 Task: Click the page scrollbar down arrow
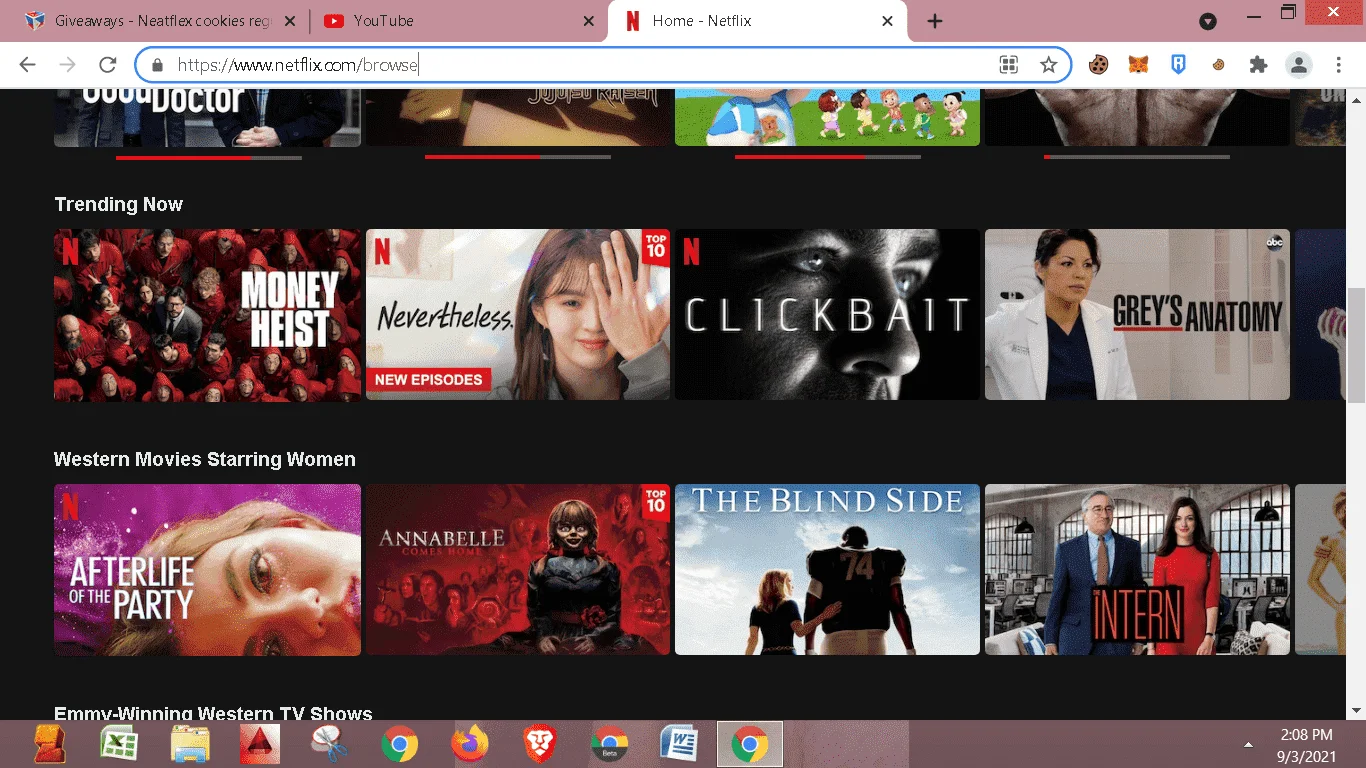click(1357, 710)
